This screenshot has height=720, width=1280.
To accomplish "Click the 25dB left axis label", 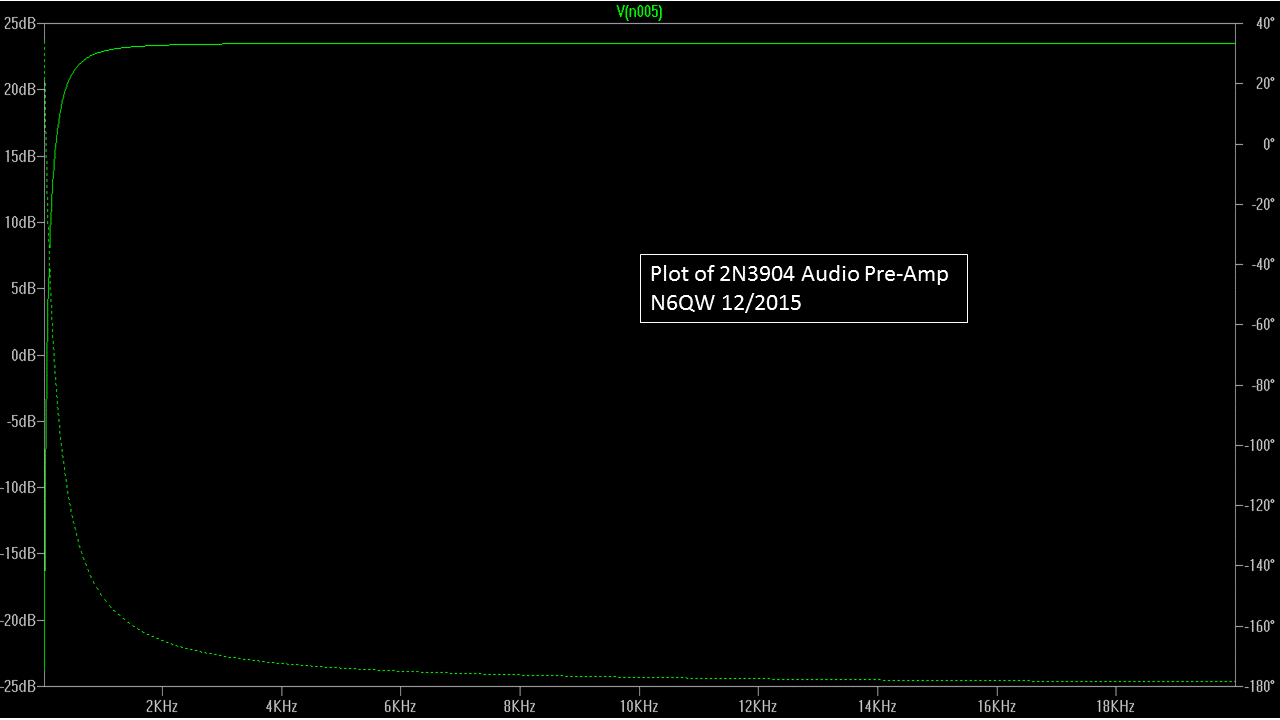I will coord(19,23).
